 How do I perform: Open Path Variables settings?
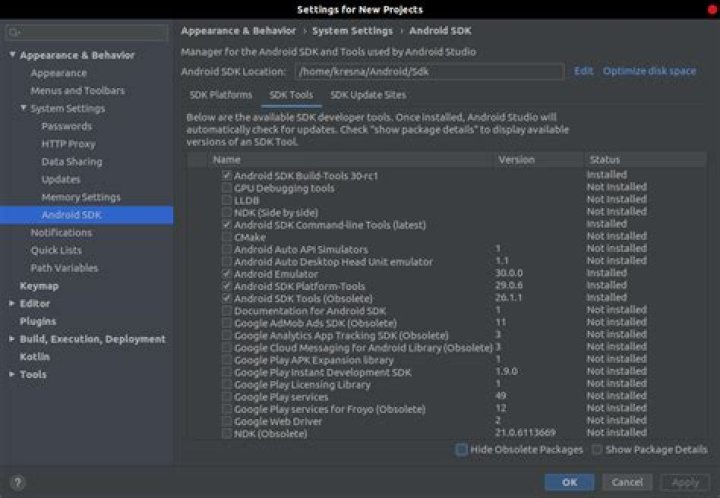[x=64, y=268]
